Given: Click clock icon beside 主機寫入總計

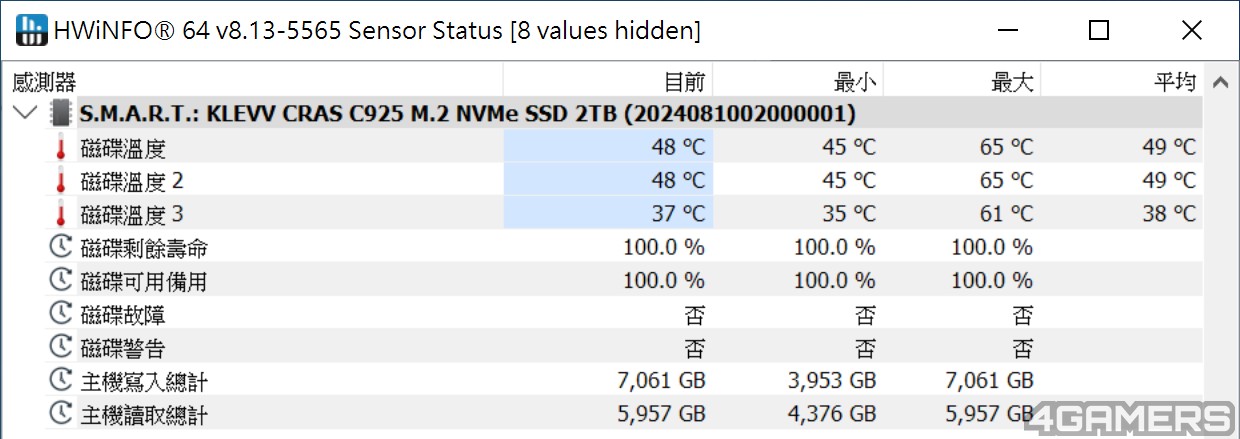Looking at the screenshot, I should point(62,381).
